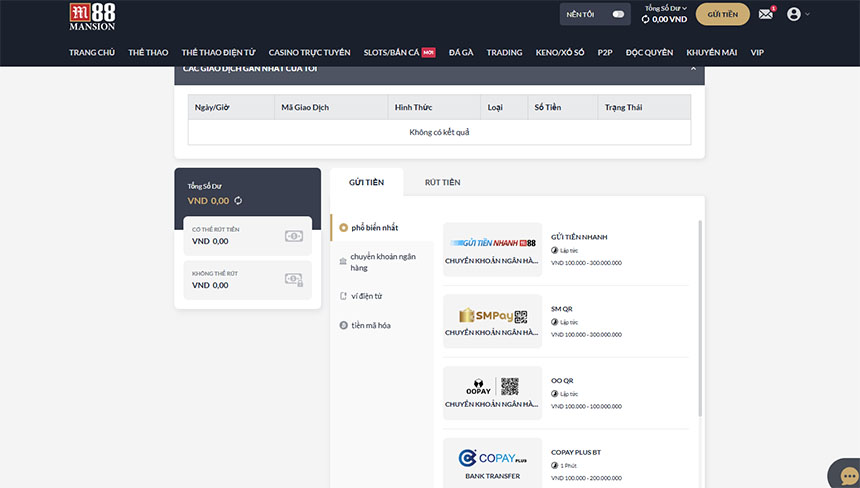Click refresh icon in the Tổng Số Dư sidebar card

point(238,201)
